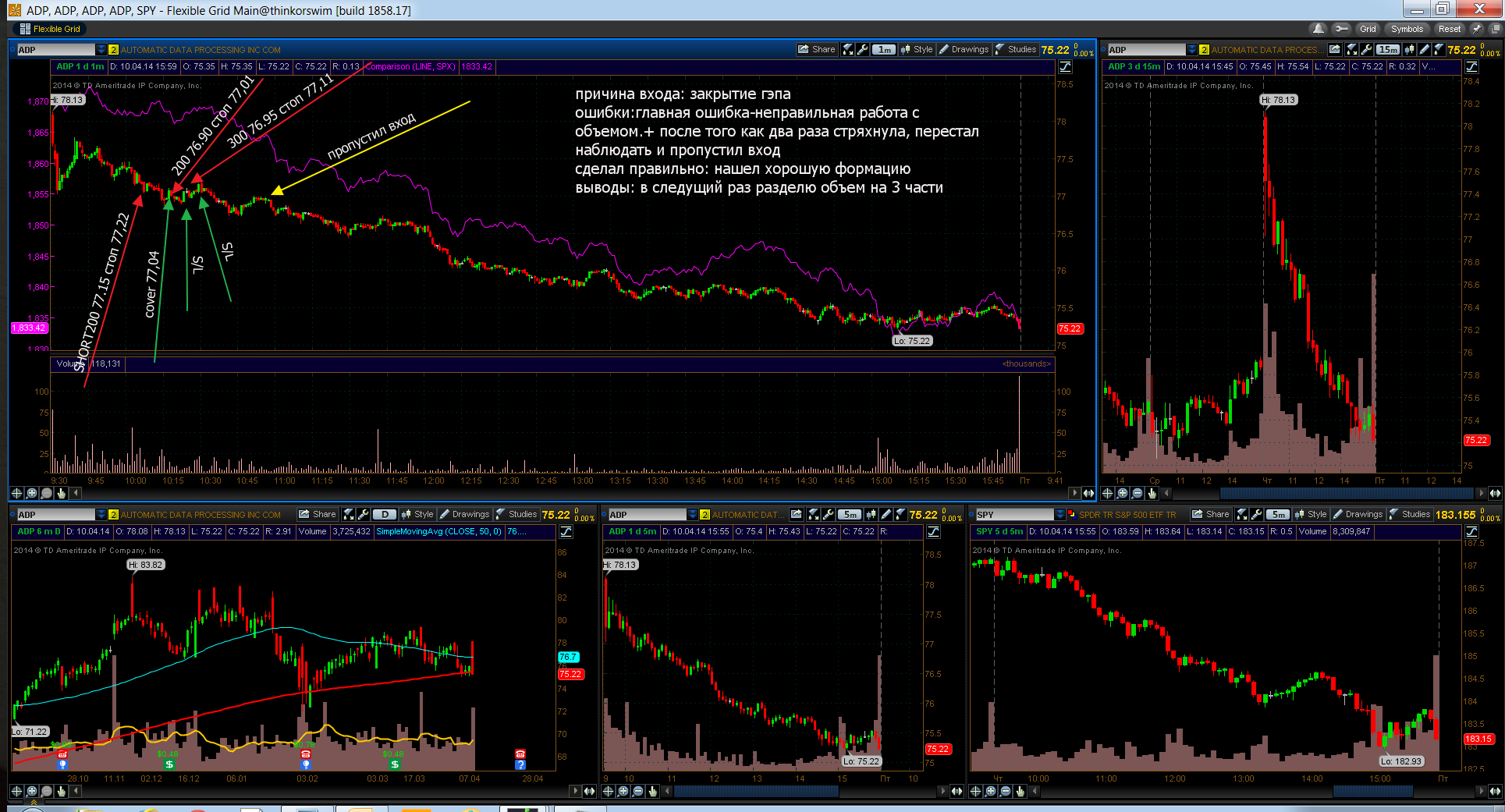The width and height of the screenshot is (1505, 812).
Task: Click yellow link color box '2' on main chart
Action: coord(113,50)
